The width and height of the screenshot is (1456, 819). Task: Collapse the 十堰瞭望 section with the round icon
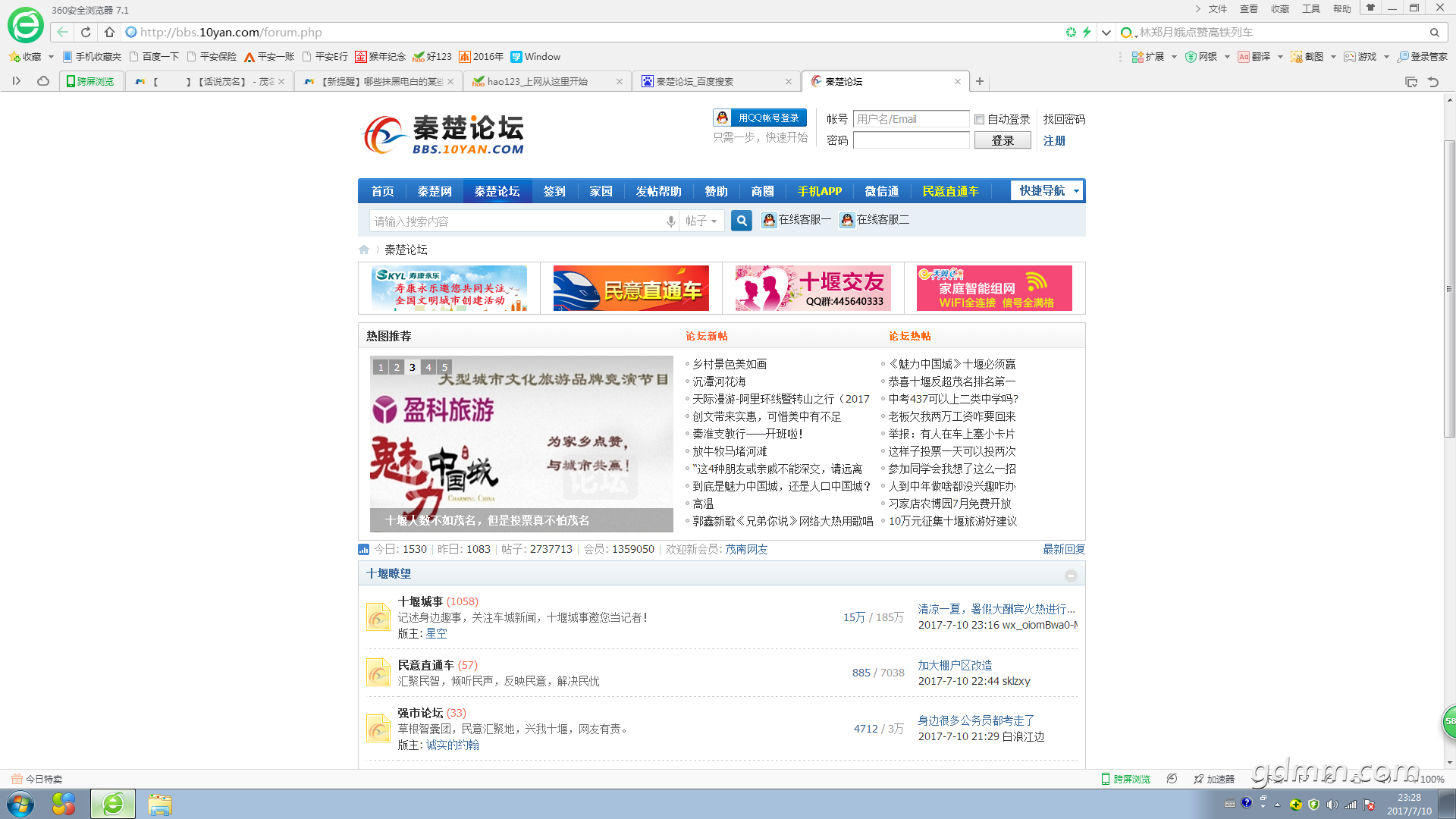(1071, 576)
